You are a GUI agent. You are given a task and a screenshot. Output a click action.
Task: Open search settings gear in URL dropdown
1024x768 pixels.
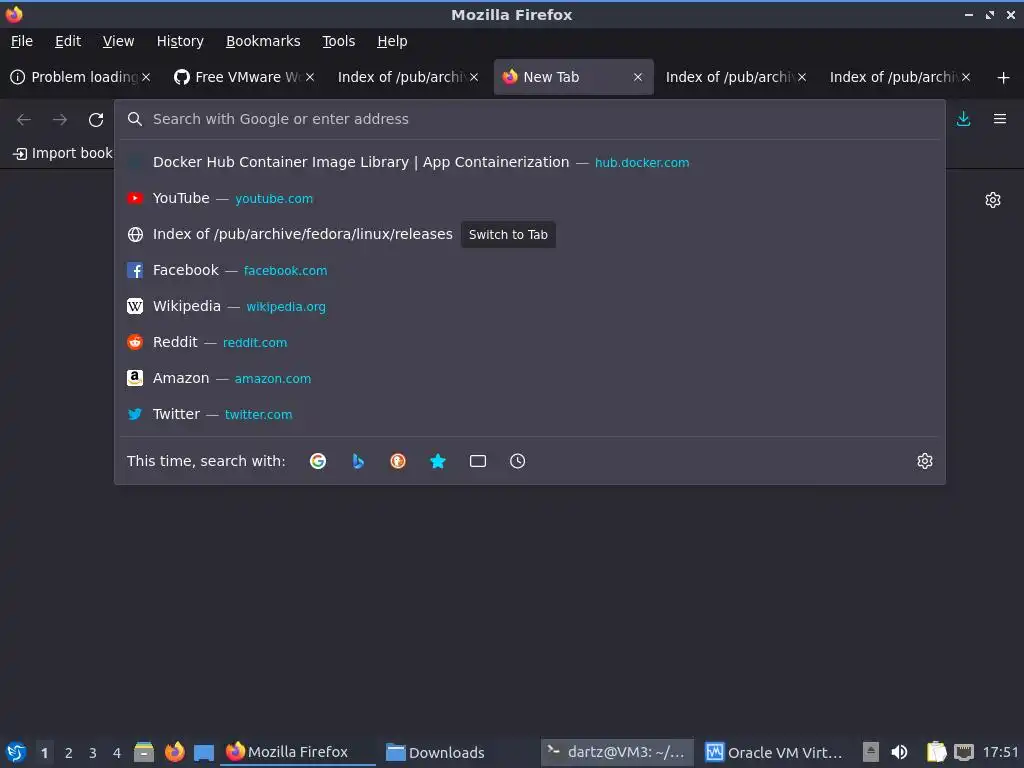pyautogui.click(x=925, y=461)
